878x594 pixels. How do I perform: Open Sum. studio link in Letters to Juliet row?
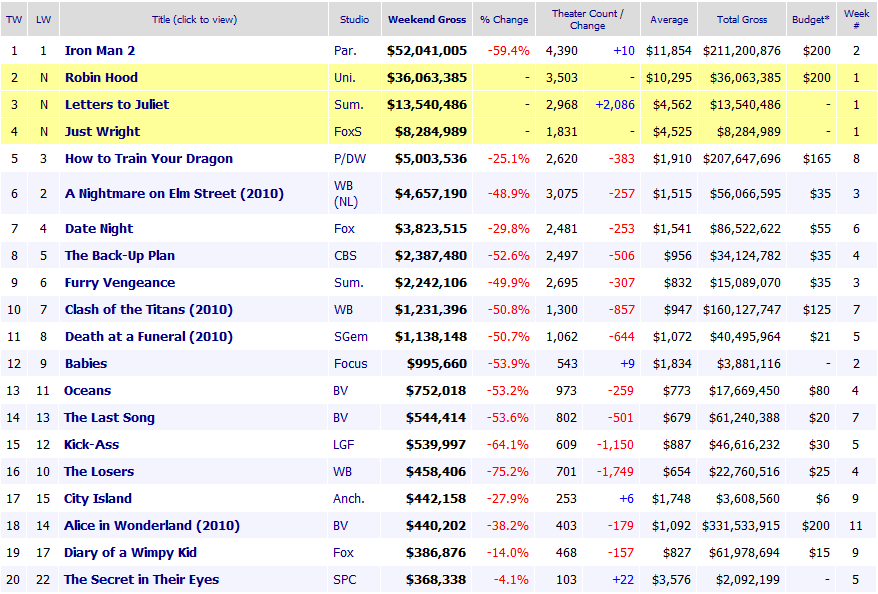pyautogui.click(x=348, y=104)
